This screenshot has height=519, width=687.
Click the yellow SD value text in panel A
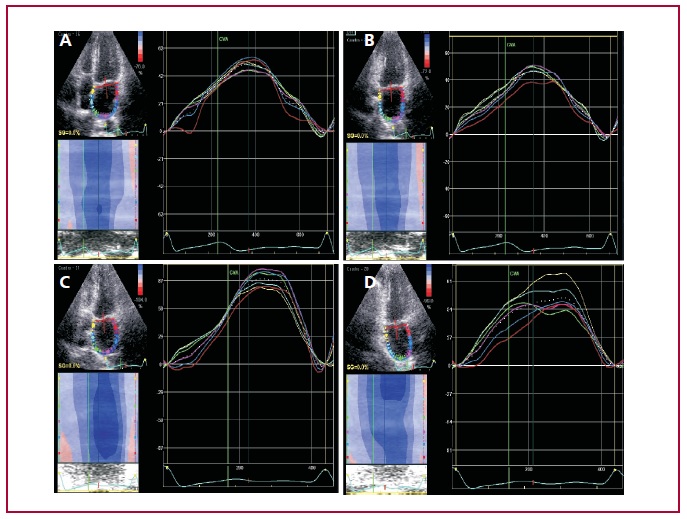[70, 132]
